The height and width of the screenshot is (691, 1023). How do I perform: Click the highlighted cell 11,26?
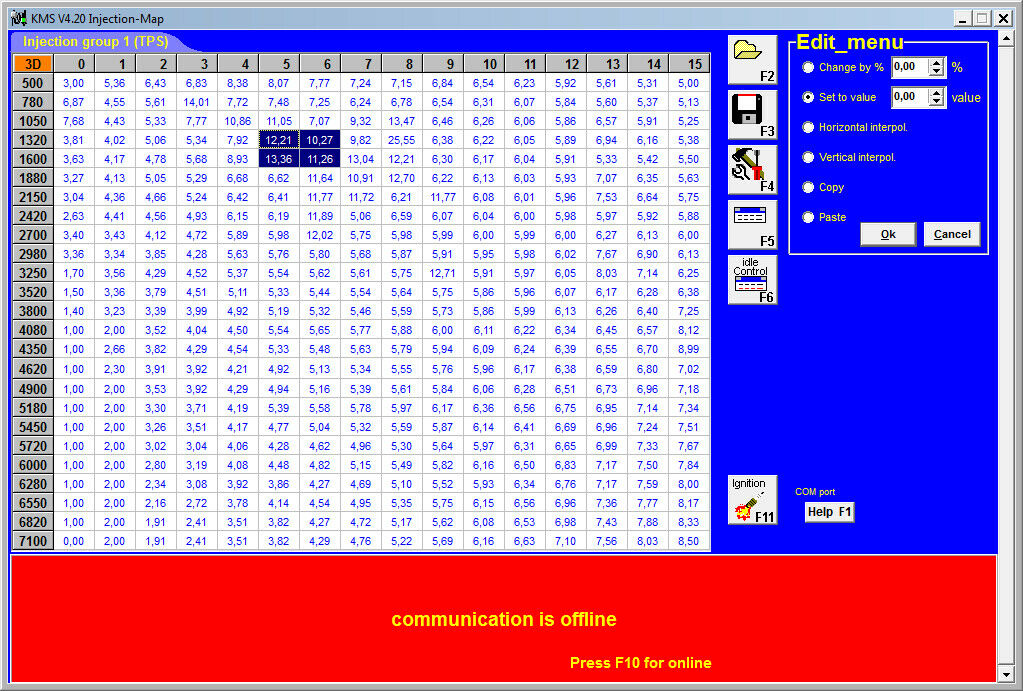(320, 159)
